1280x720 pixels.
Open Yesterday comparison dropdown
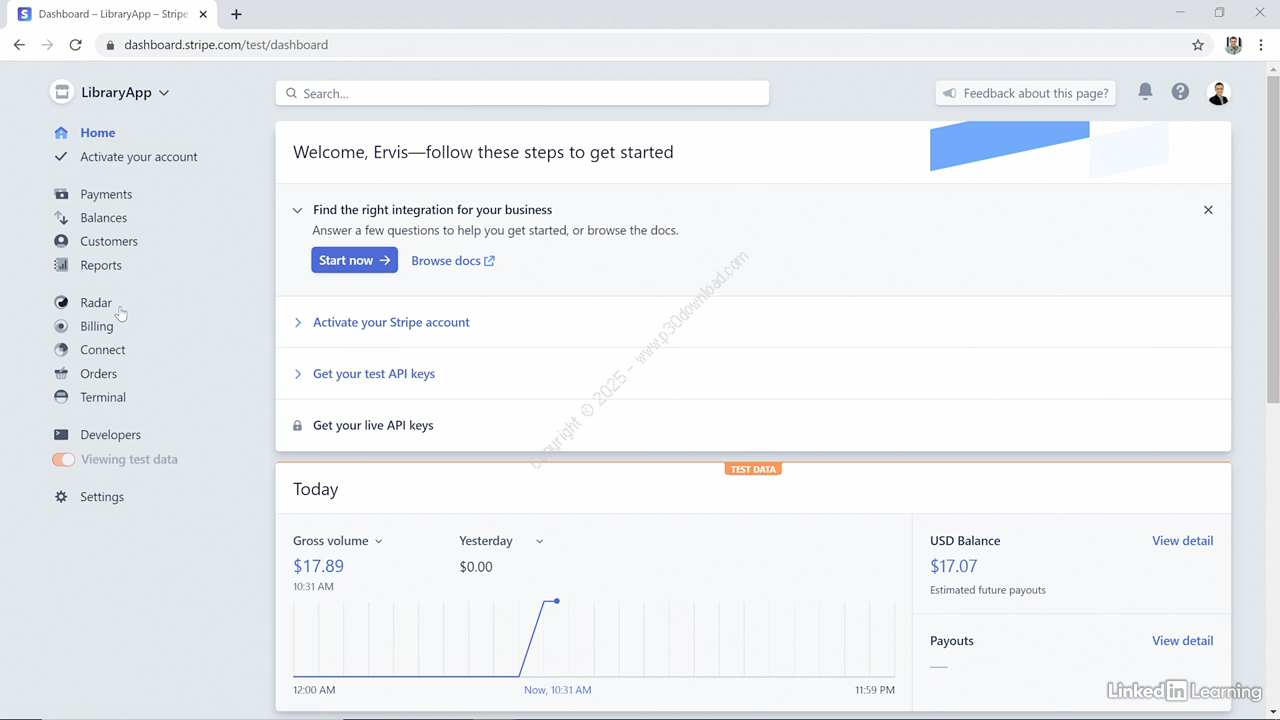[x=501, y=541]
